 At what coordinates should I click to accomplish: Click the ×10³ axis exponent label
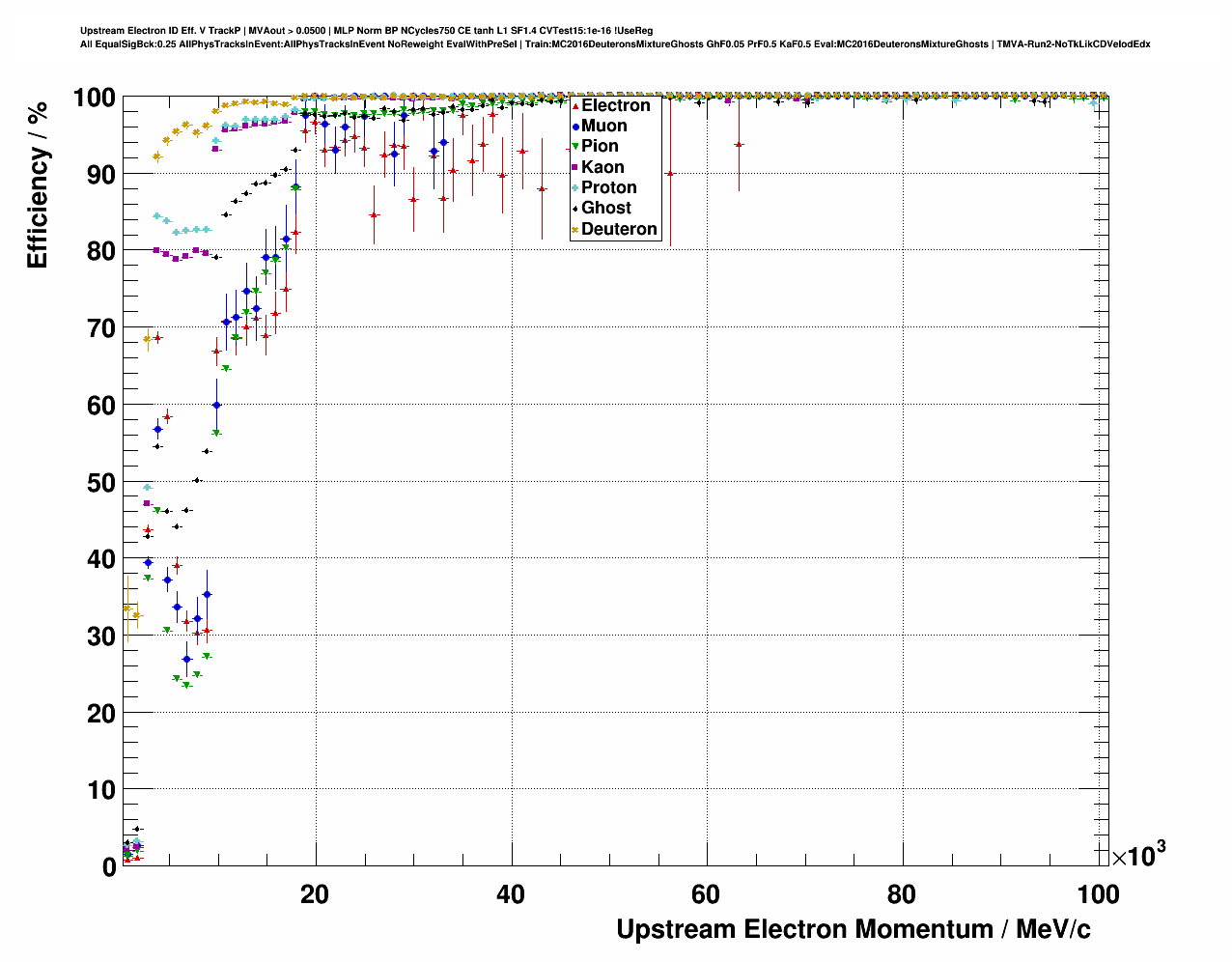[x=1138, y=855]
